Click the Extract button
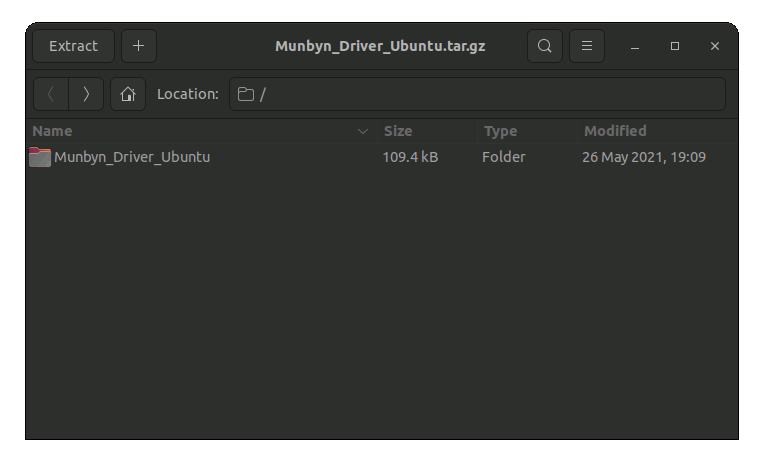The height and width of the screenshot is (468, 764). [74, 46]
